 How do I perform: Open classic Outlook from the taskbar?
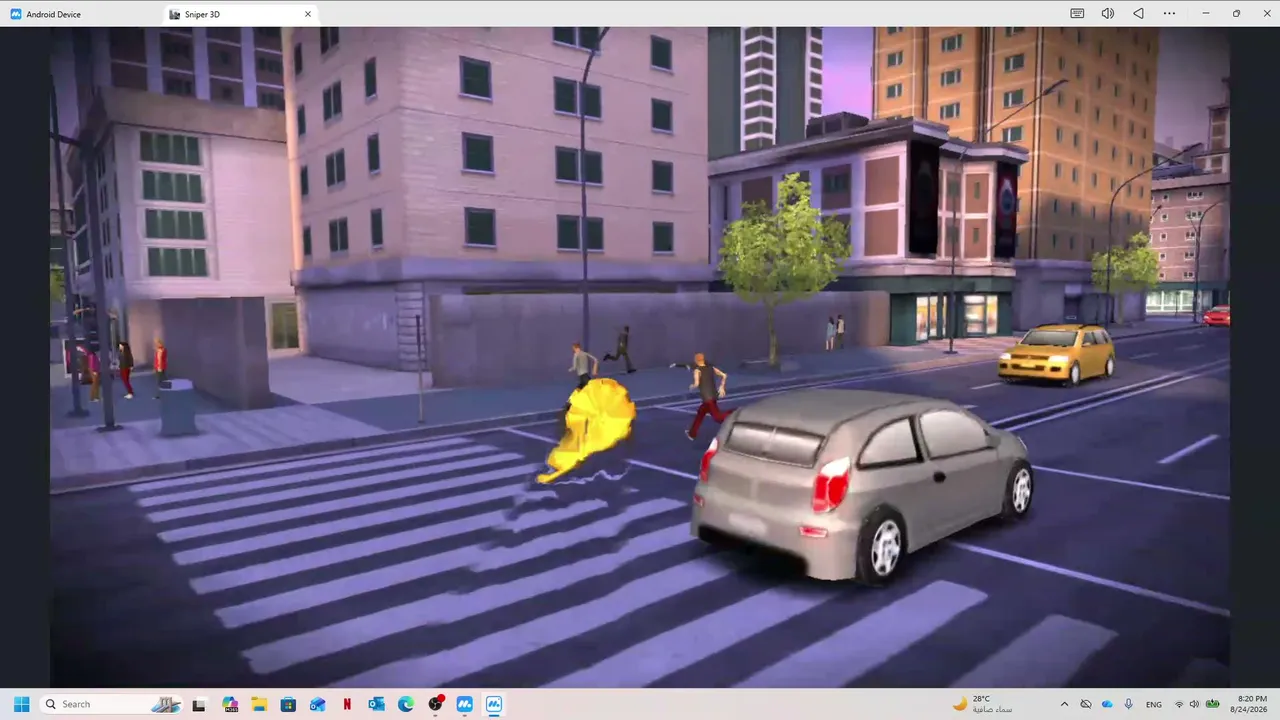[x=376, y=704]
